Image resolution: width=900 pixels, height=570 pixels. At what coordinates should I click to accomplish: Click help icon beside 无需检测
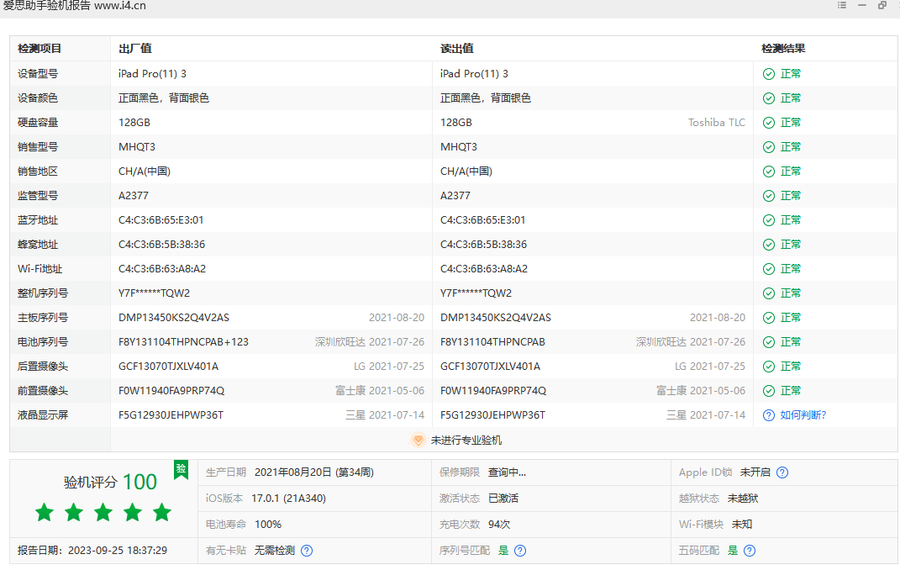coord(307,550)
